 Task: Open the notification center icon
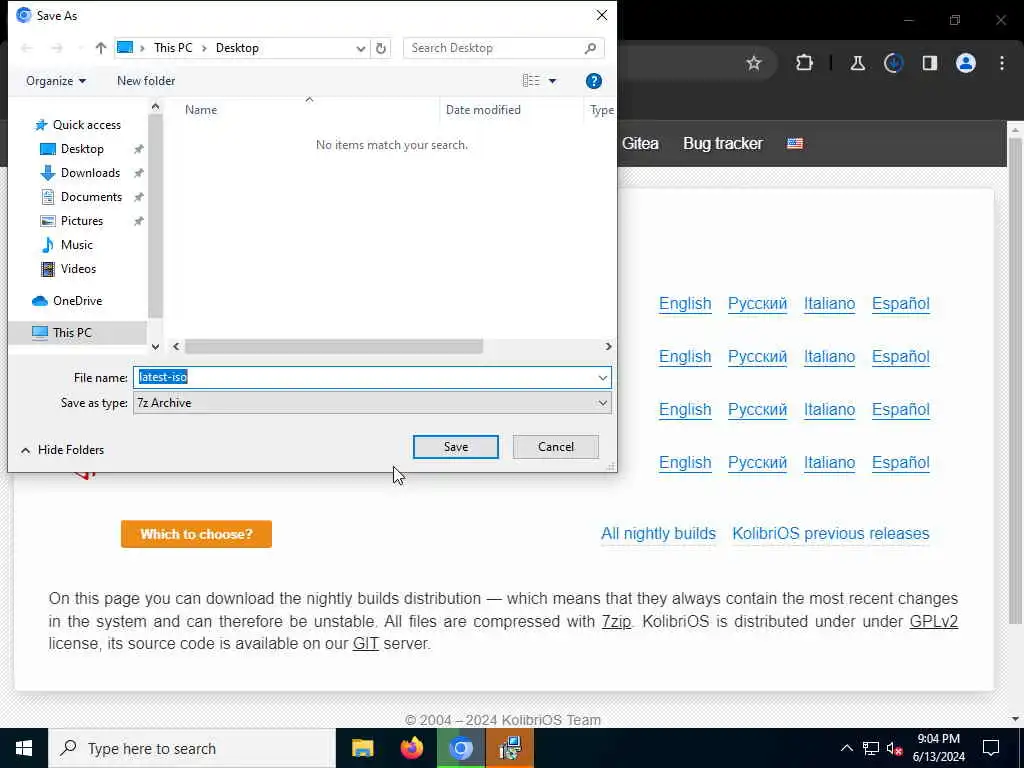click(x=991, y=748)
